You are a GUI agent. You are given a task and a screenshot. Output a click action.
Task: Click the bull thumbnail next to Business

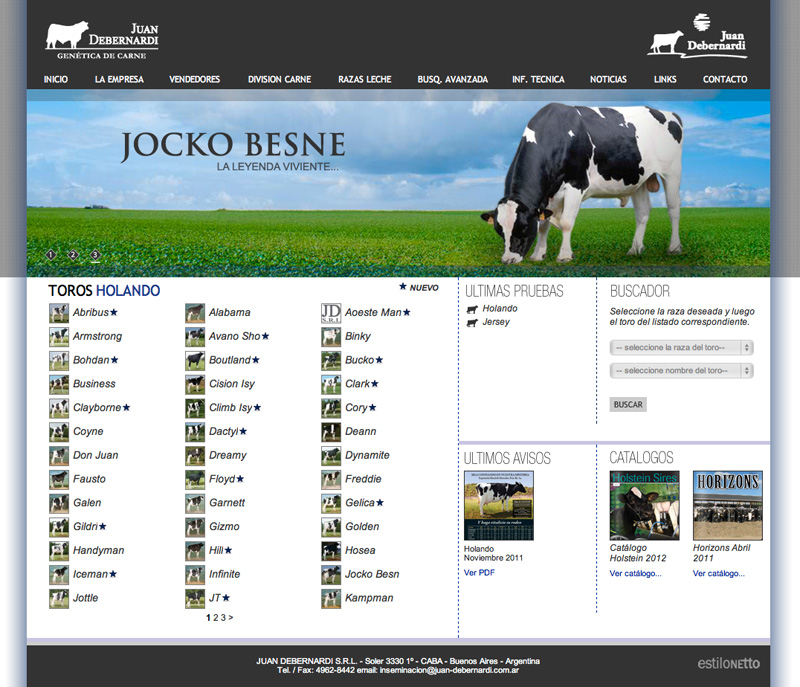(x=59, y=384)
